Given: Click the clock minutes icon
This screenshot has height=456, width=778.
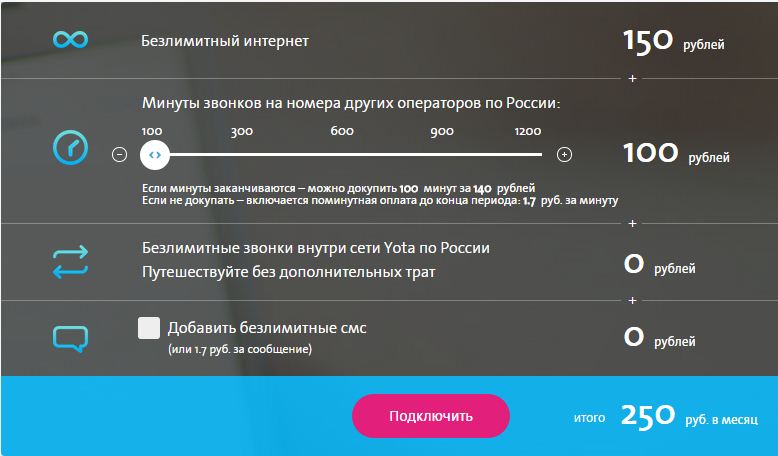Looking at the screenshot, I should coord(70,150).
